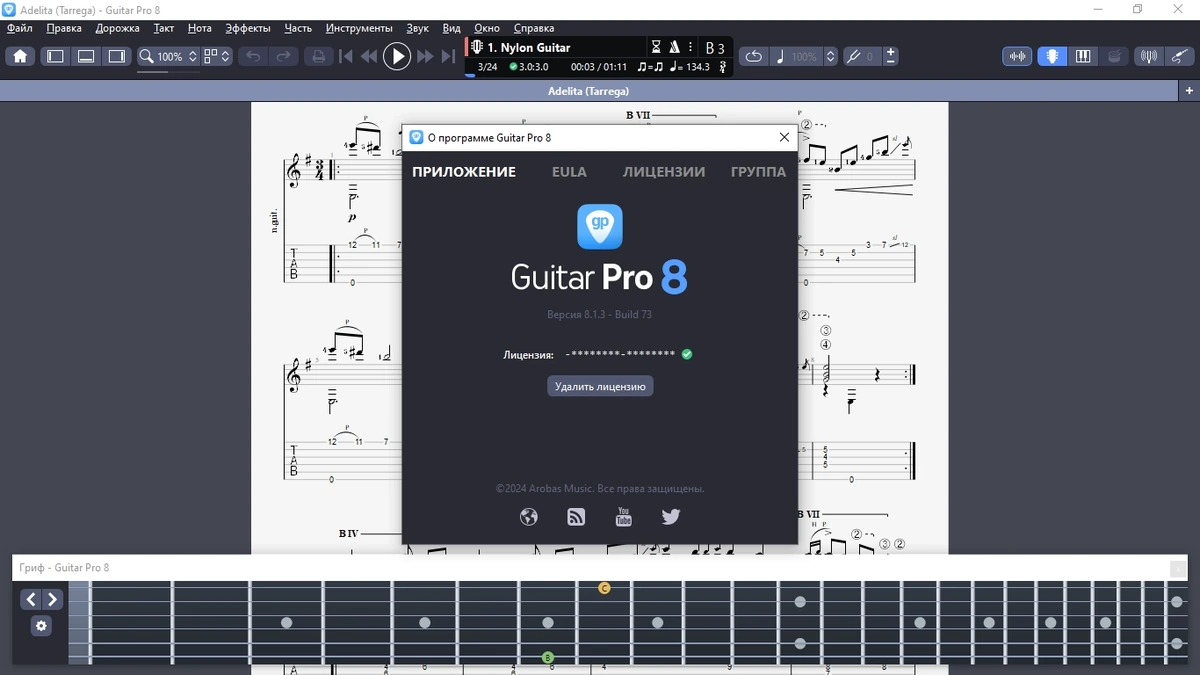Screen dimensions: 1200x675
Task: Click the B3 tuner note display
Action: (x=715, y=48)
